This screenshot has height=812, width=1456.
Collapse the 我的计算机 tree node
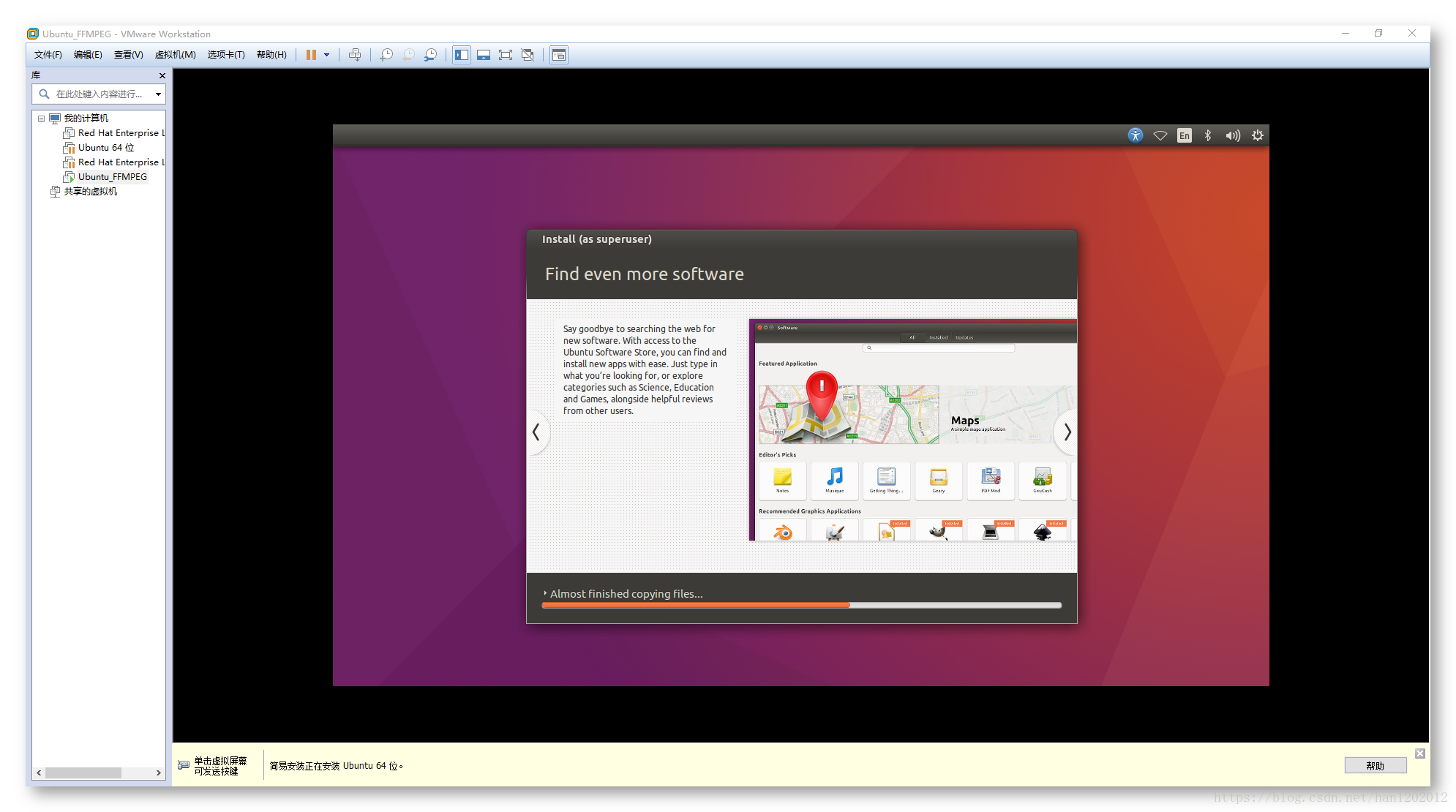(42, 119)
